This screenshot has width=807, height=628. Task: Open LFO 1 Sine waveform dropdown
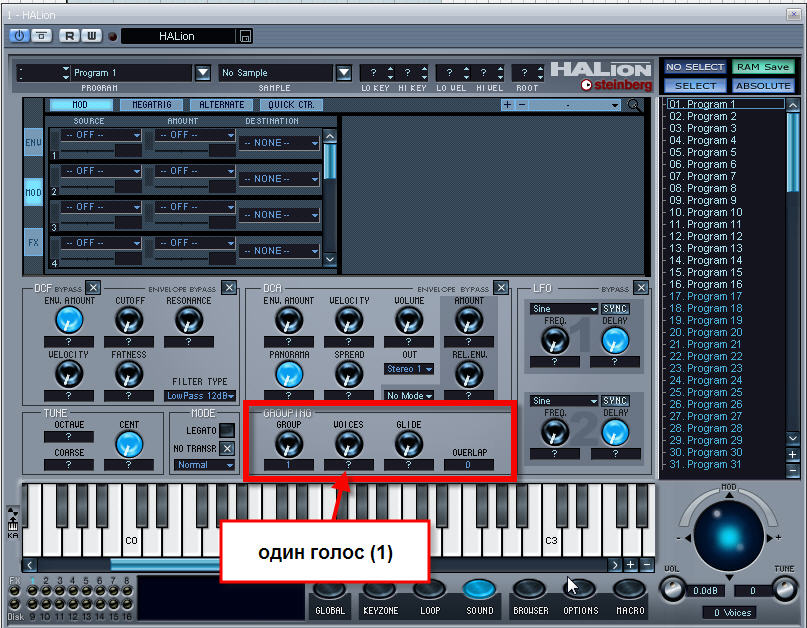[x=564, y=308]
